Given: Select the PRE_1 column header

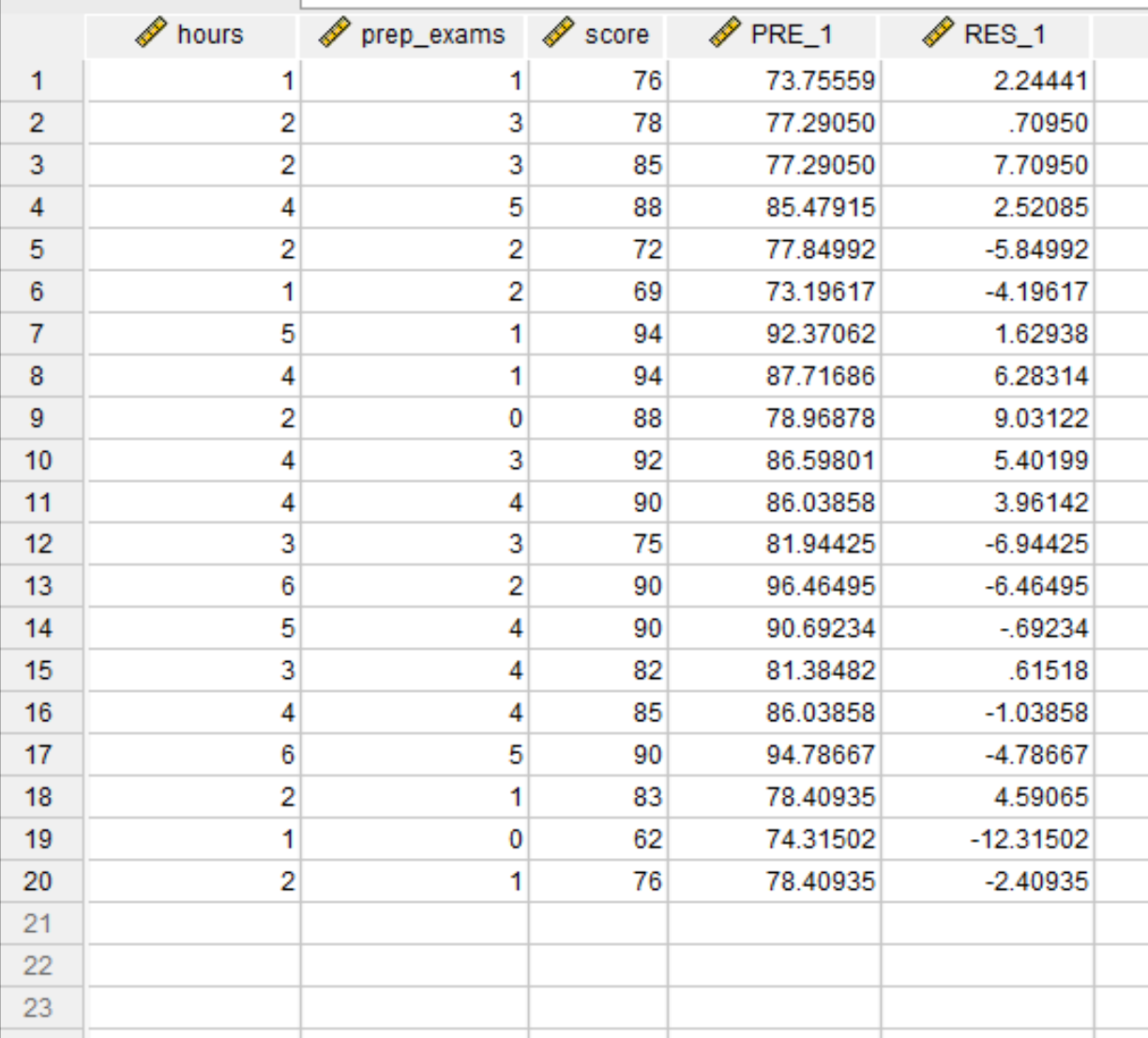Looking at the screenshot, I should pyautogui.click(x=774, y=36).
